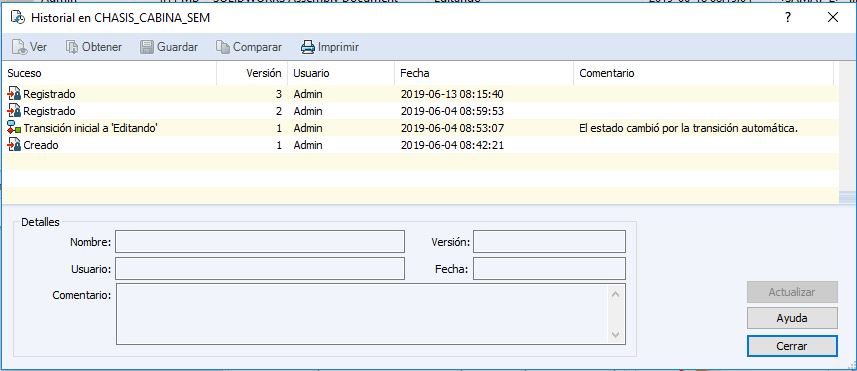Click the Creado row icon
This screenshot has height=371, width=857.
pos(14,145)
